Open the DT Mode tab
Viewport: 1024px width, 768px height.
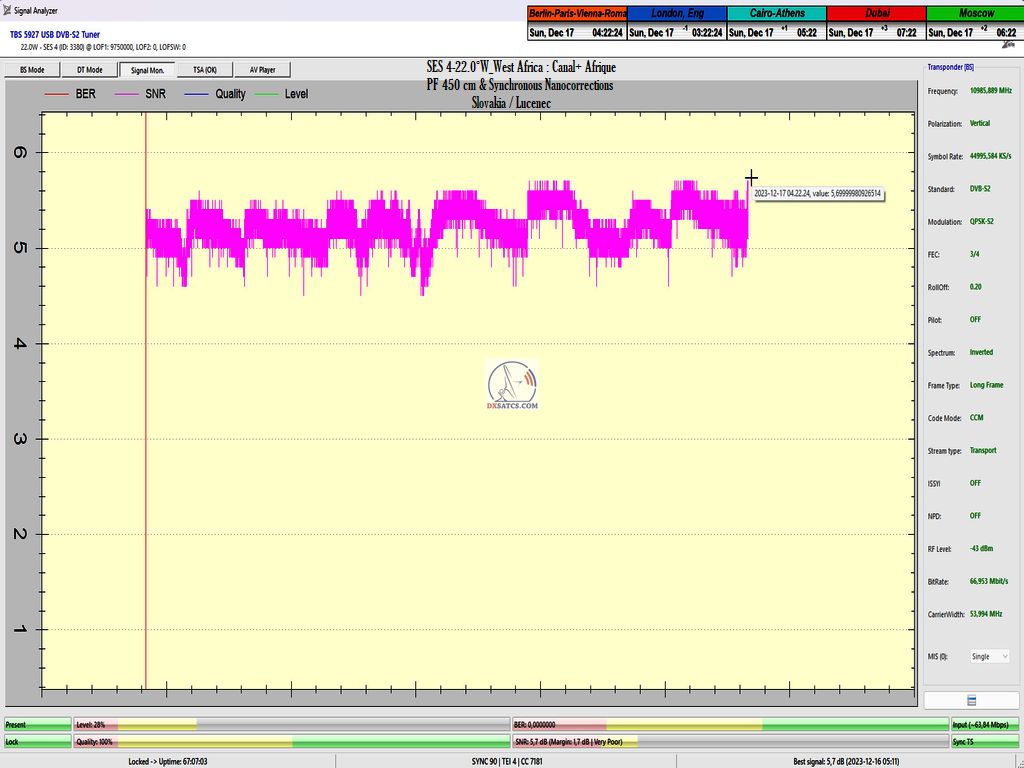[89, 70]
